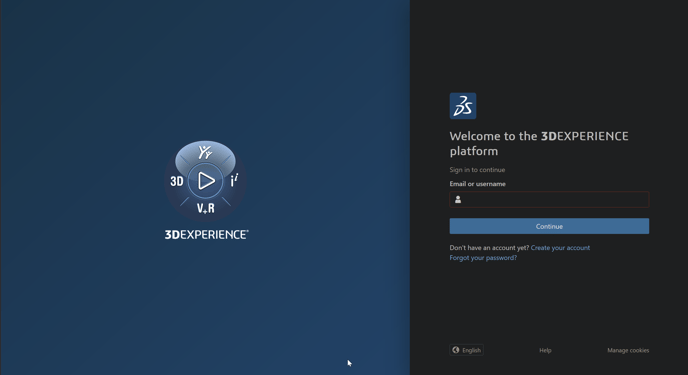Click the Help link
This screenshot has height=375, width=688.
pyautogui.click(x=545, y=350)
